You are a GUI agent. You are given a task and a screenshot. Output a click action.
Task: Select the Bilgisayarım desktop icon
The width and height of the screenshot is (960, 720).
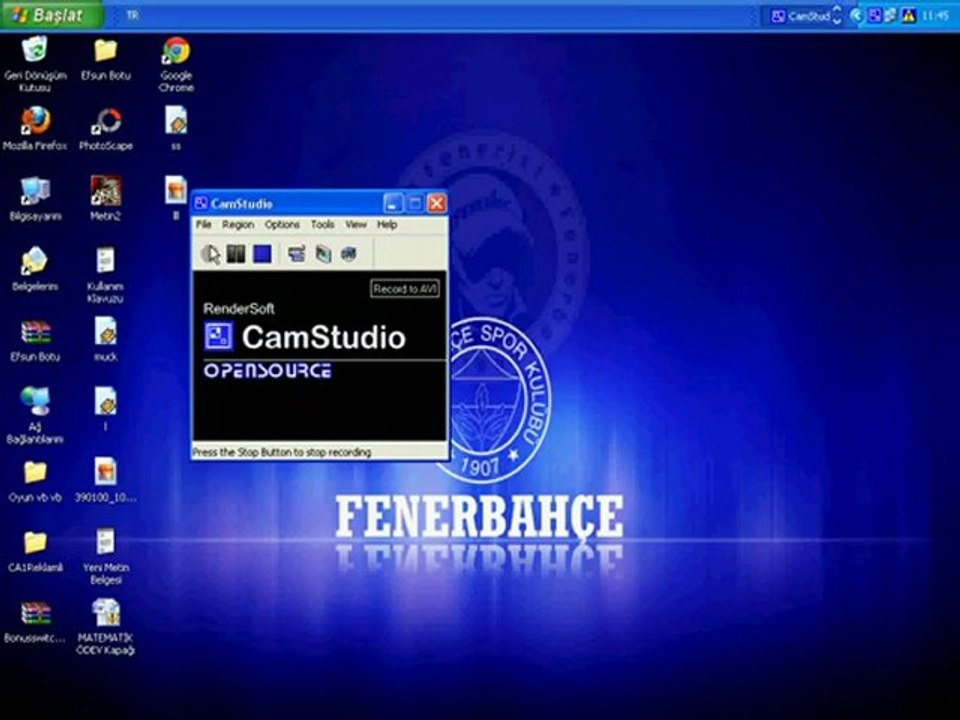35,199
